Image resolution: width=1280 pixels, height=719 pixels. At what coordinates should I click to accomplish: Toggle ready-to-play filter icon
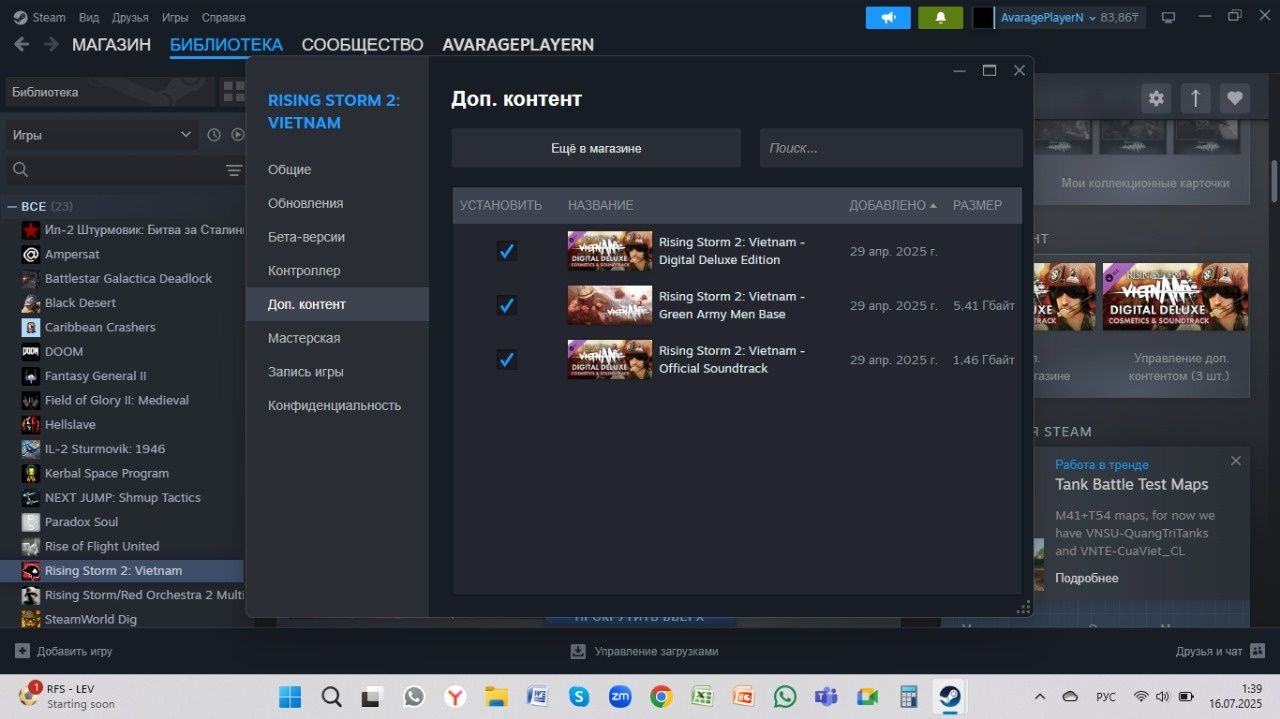pos(238,134)
